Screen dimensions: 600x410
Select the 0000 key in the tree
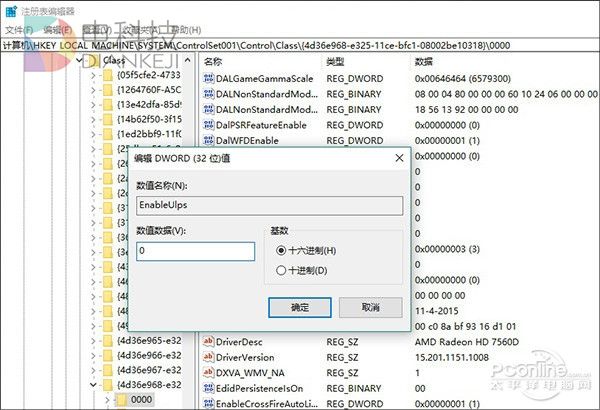click(141, 400)
